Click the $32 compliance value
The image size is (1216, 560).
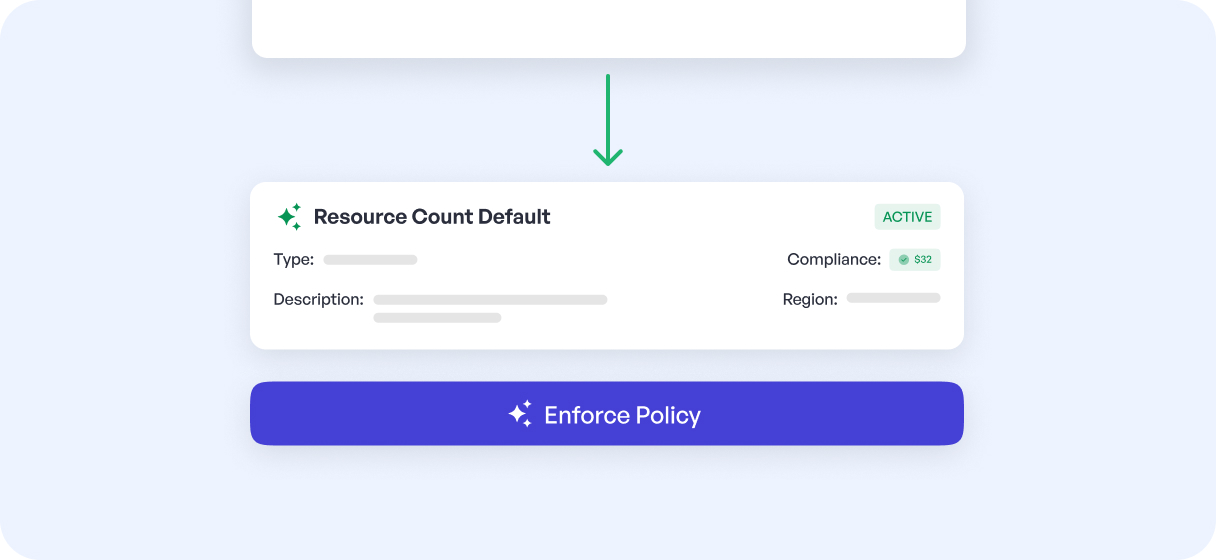pyautogui.click(x=922, y=260)
